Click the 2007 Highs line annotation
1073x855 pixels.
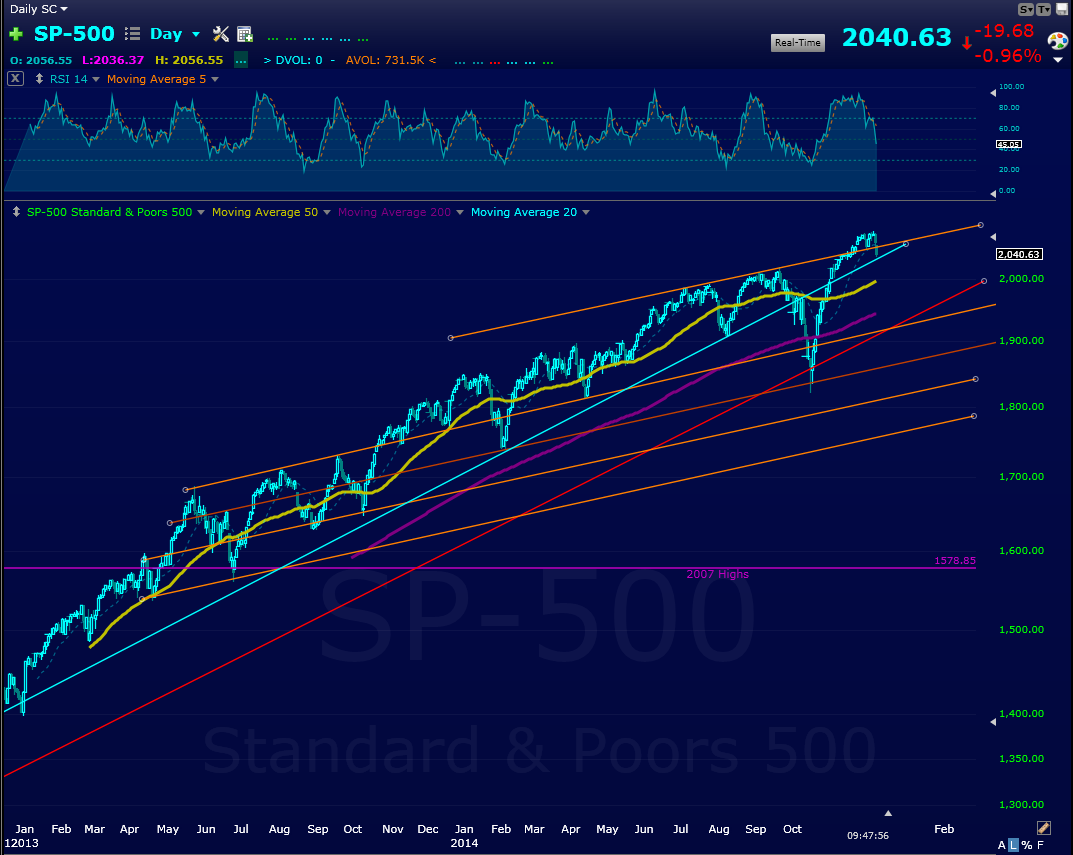click(x=717, y=574)
